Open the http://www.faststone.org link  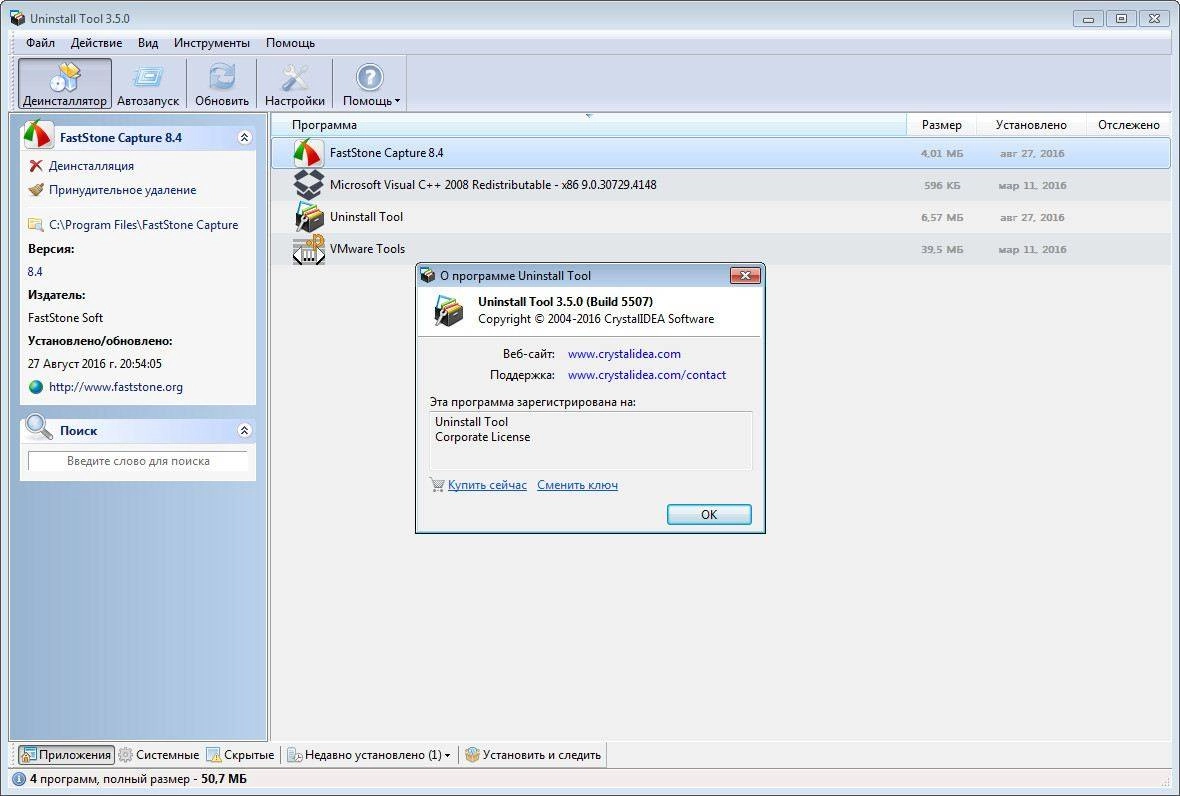116,387
